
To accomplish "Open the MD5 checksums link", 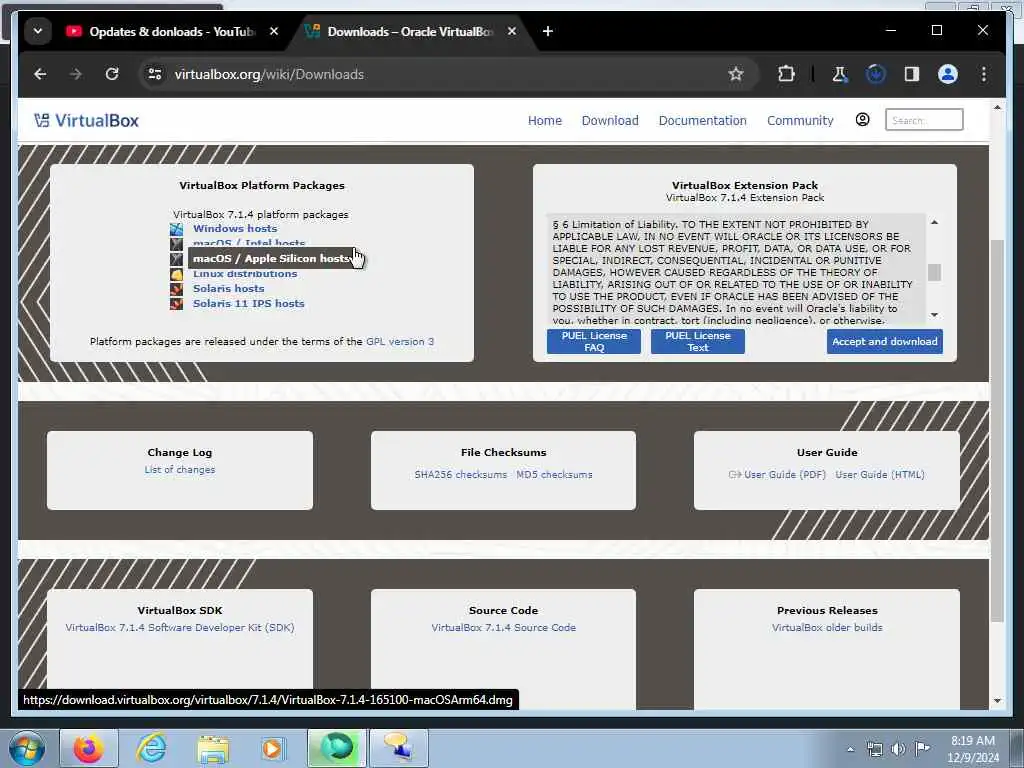I will (554, 475).
